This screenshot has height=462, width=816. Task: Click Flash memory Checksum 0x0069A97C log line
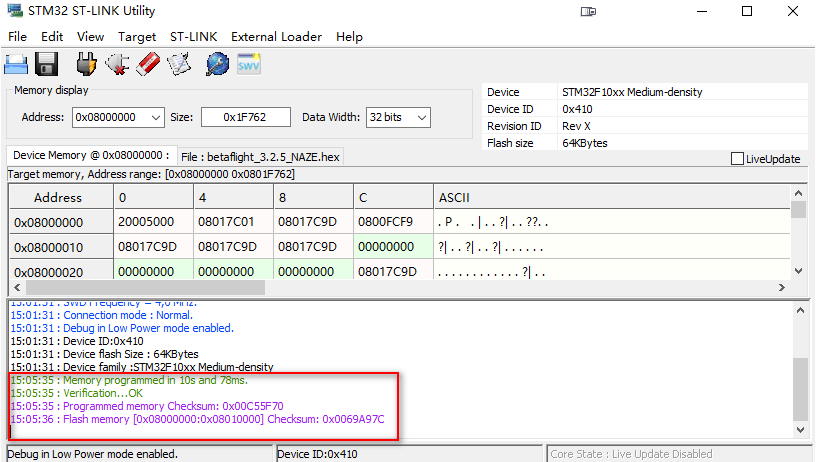pos(197,419)
